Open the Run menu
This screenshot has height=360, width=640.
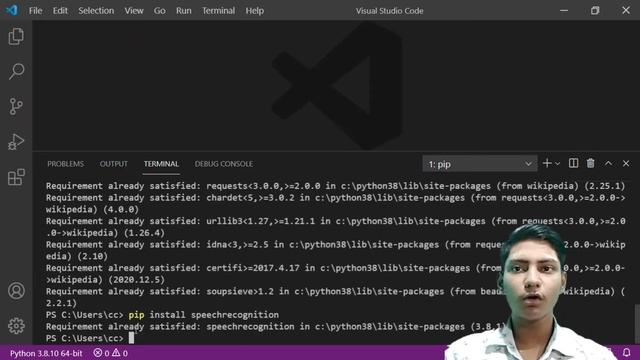[x=183, y=11]
